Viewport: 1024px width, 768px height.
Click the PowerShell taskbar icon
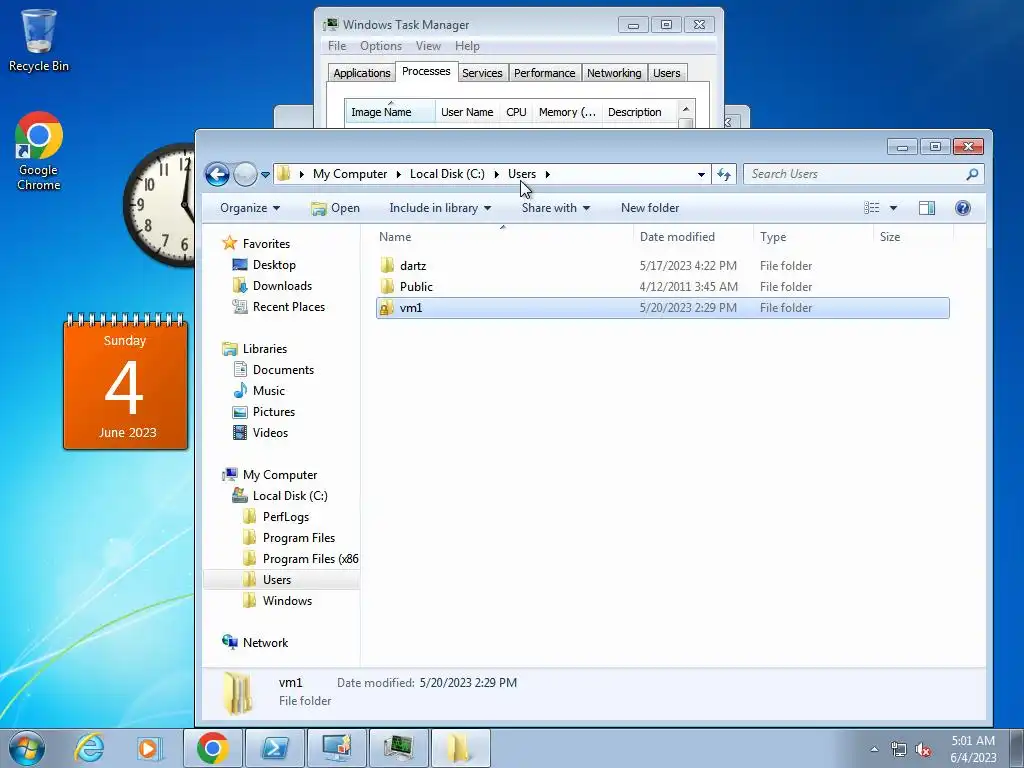274,748
